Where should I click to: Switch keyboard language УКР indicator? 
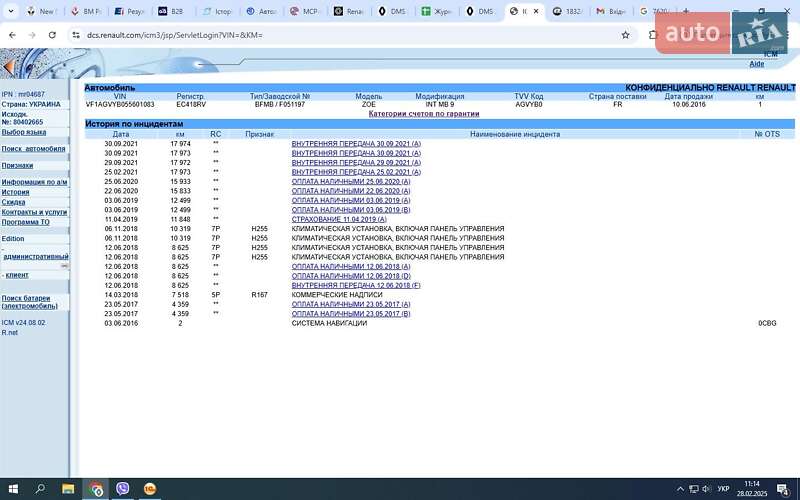pyautogui.click(x=723, y=489)
